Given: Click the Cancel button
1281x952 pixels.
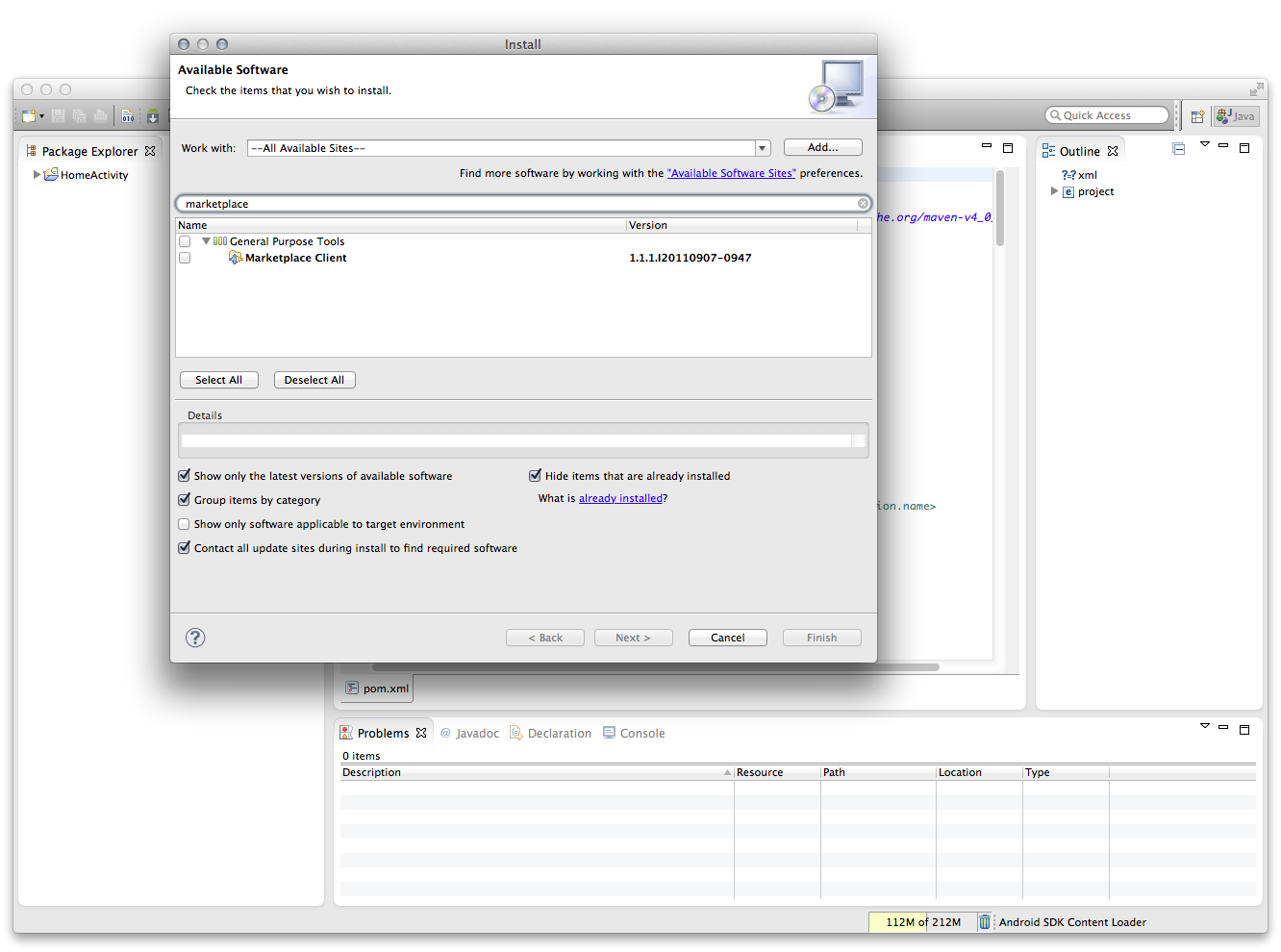Looking at the screenshot, I should pos(727,638).
